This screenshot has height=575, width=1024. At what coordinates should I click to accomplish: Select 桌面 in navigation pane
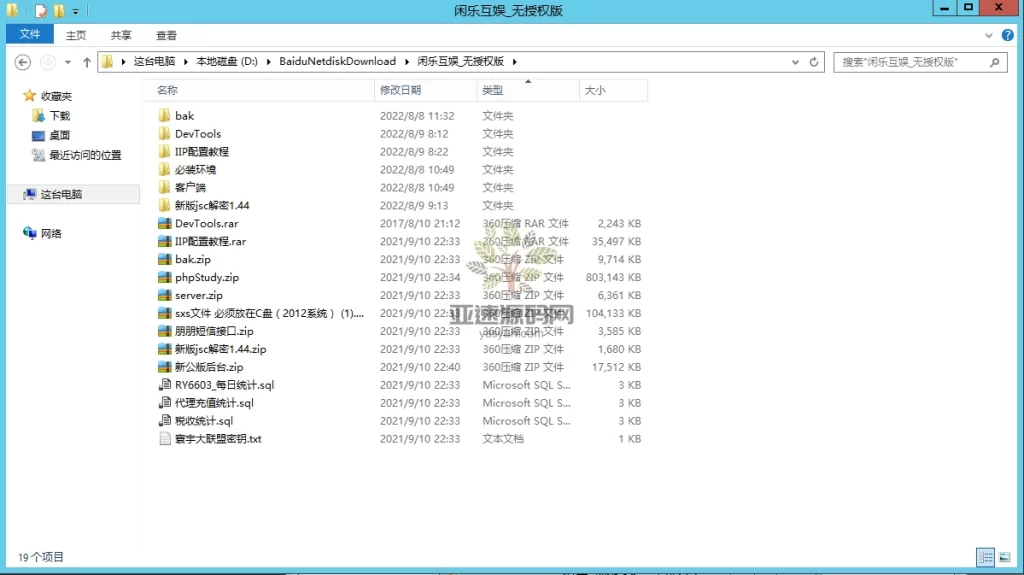(x=59, y=135)
